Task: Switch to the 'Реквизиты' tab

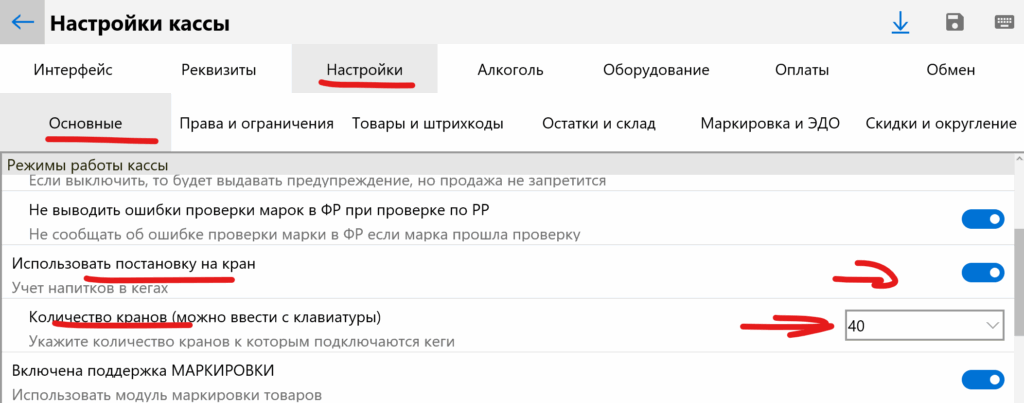Action: (219, 70)
